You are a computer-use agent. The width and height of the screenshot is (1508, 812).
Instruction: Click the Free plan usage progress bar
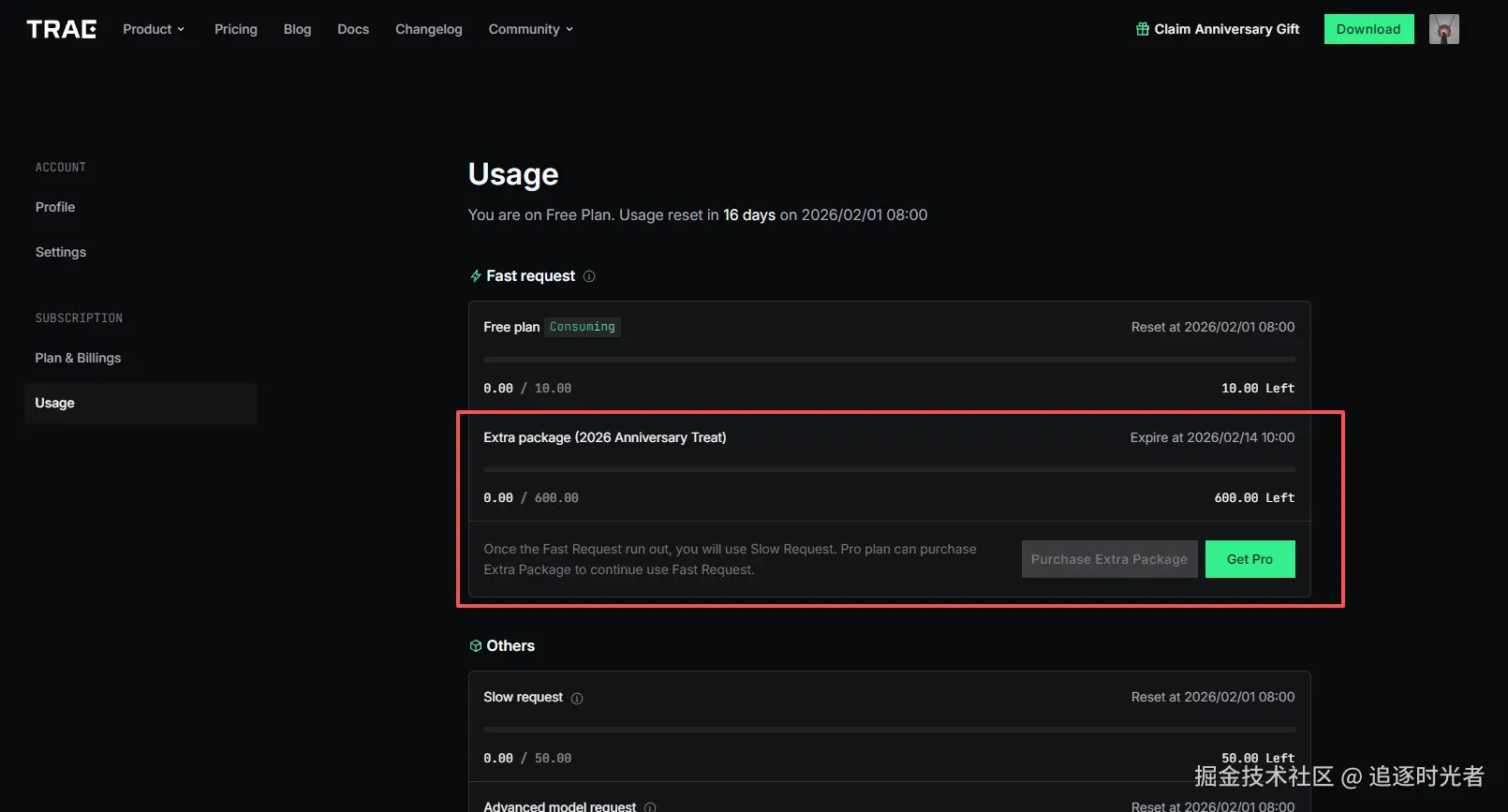click(x=889, y=360)
